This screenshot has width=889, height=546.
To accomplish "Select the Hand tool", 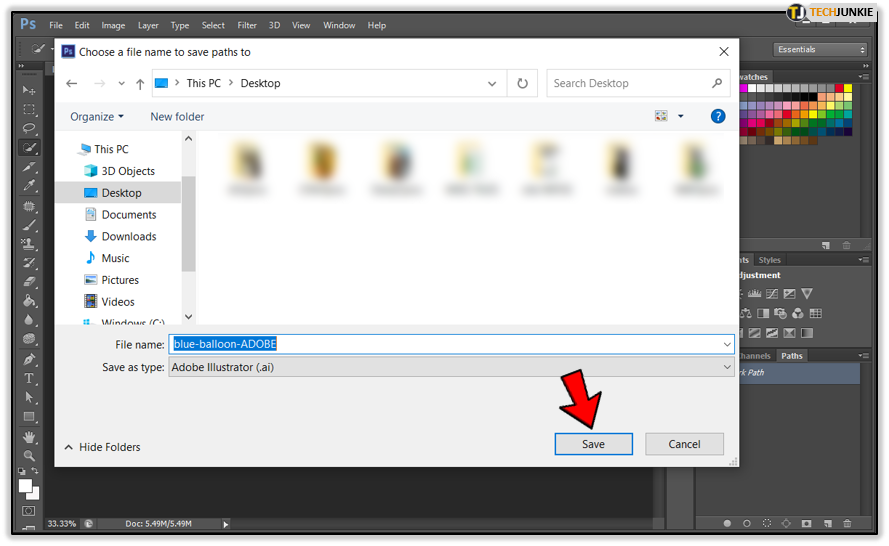I will [x=29, y=437].
